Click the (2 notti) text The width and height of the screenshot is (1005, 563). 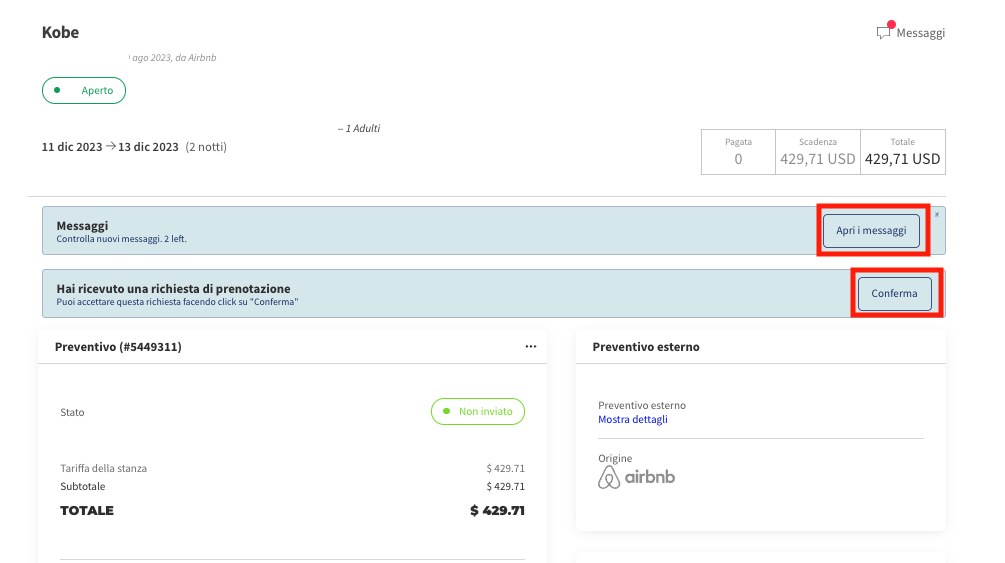point(206,147)
